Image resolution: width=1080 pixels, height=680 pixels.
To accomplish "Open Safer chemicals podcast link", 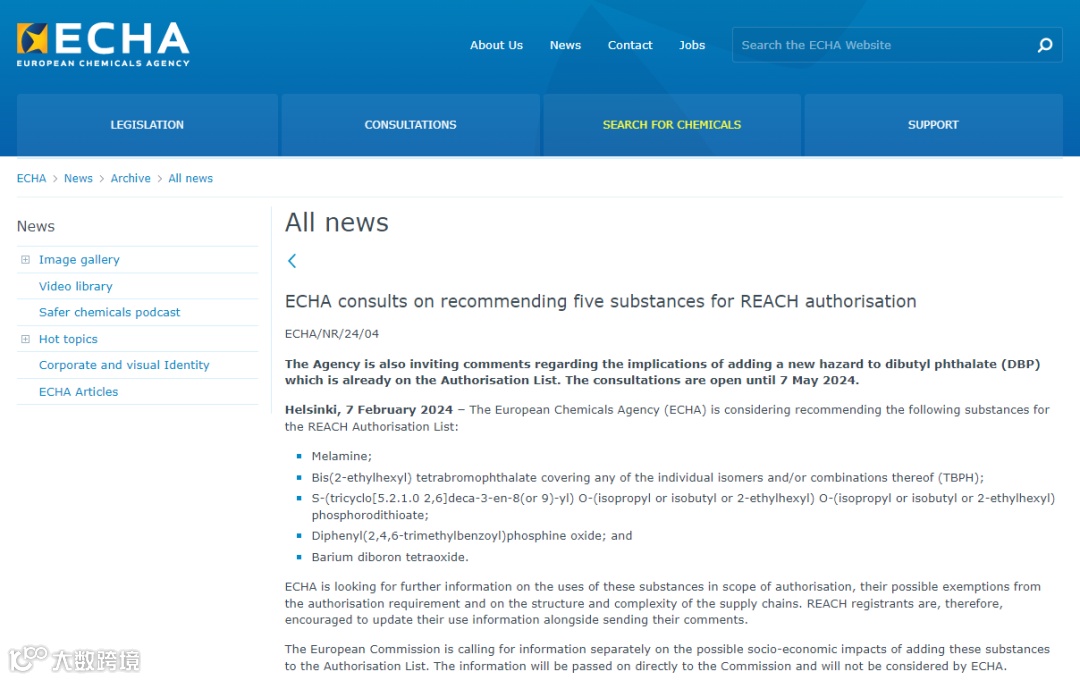I will click(x=110, y=312).
